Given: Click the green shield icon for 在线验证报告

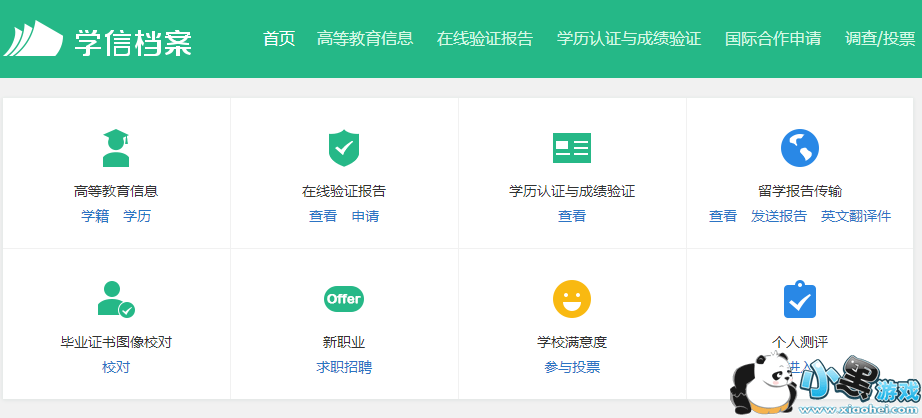Looking at the screenshot, I should (344, 148).
